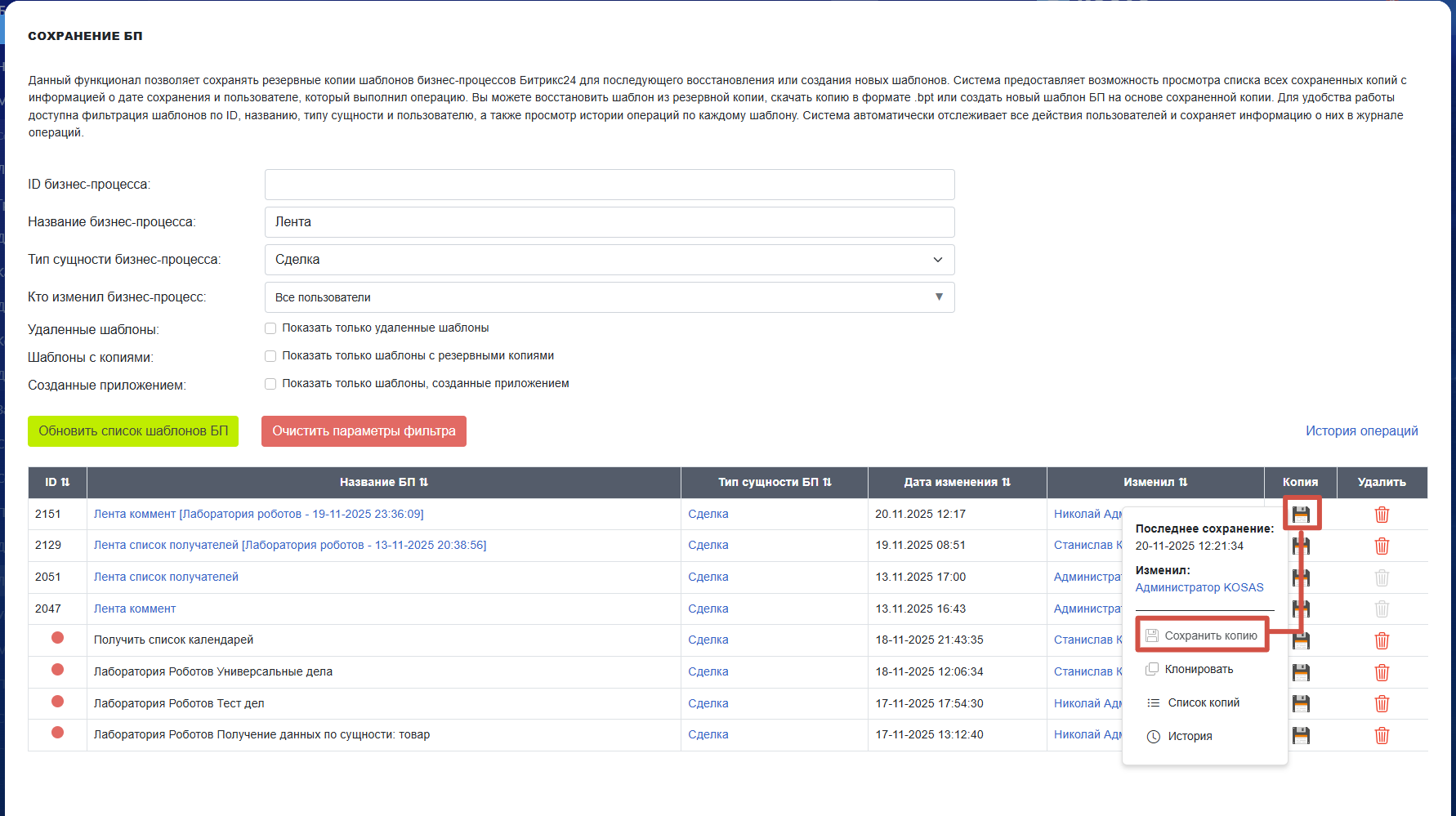
Task: Open Администратор KOSAS profile link in popup
Action: pos(1199,587)
